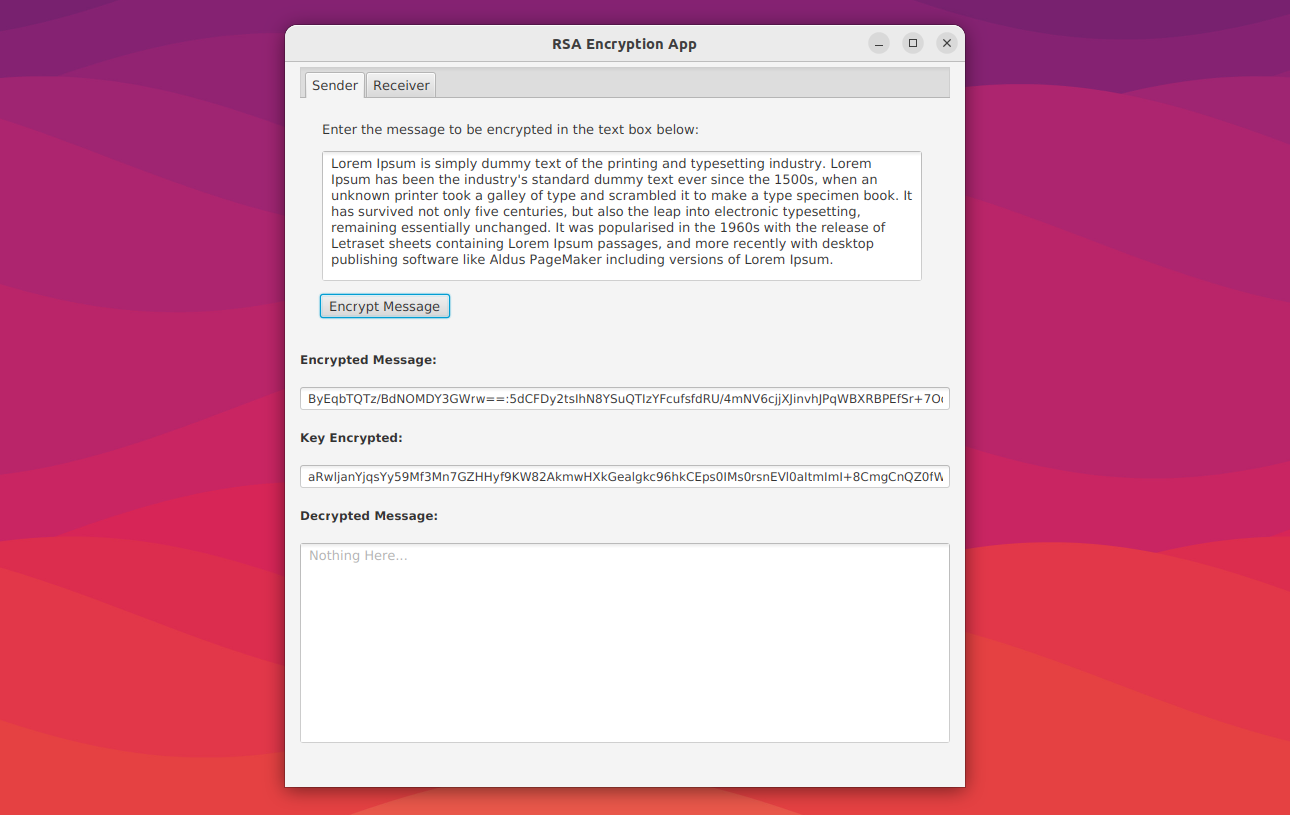Click the Key Encrypted output field
The image size is (1290, 815).
point(625,476)
